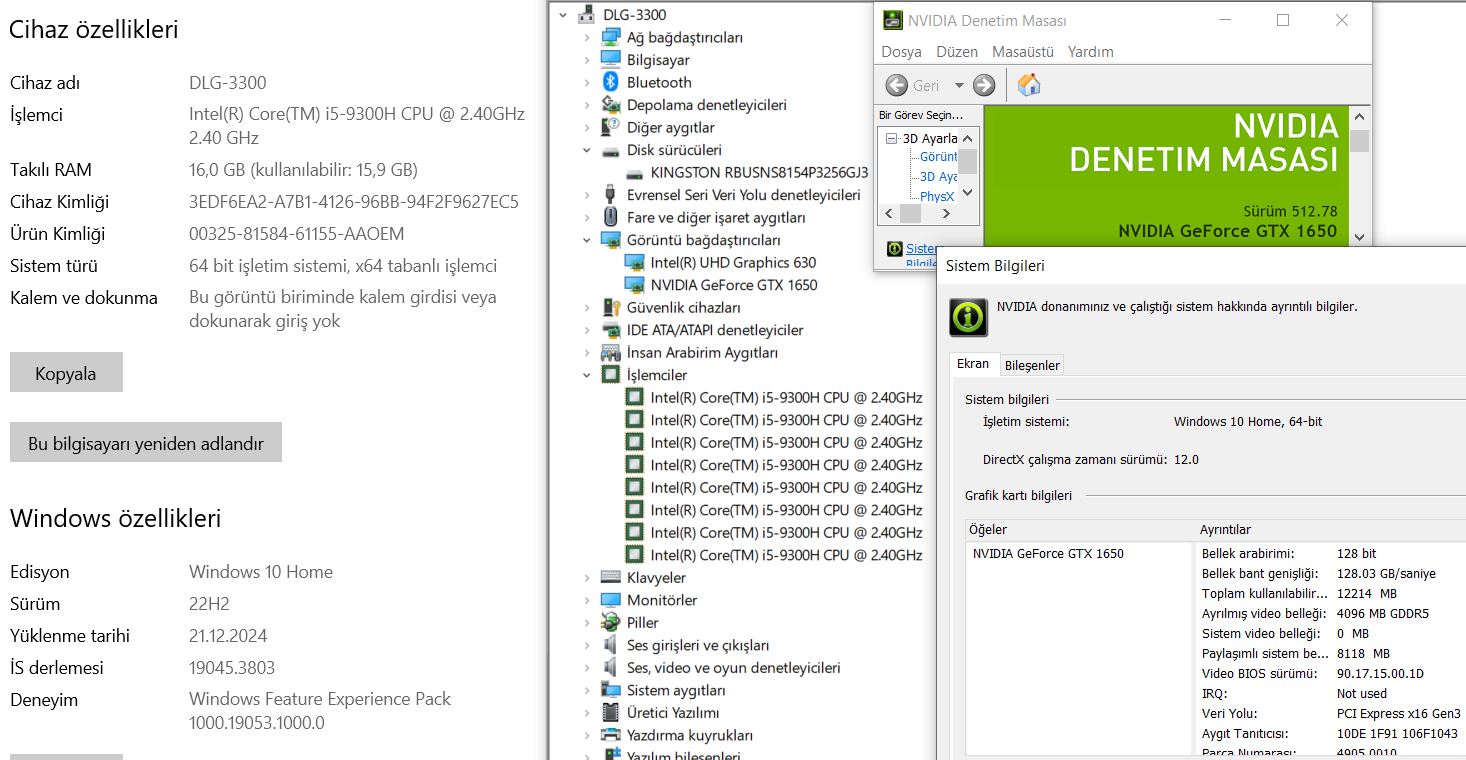The height and width of the screenshot is (760, 1466).
Task: Click the 19045.3803 build number
Action: (x=232, y=667)
